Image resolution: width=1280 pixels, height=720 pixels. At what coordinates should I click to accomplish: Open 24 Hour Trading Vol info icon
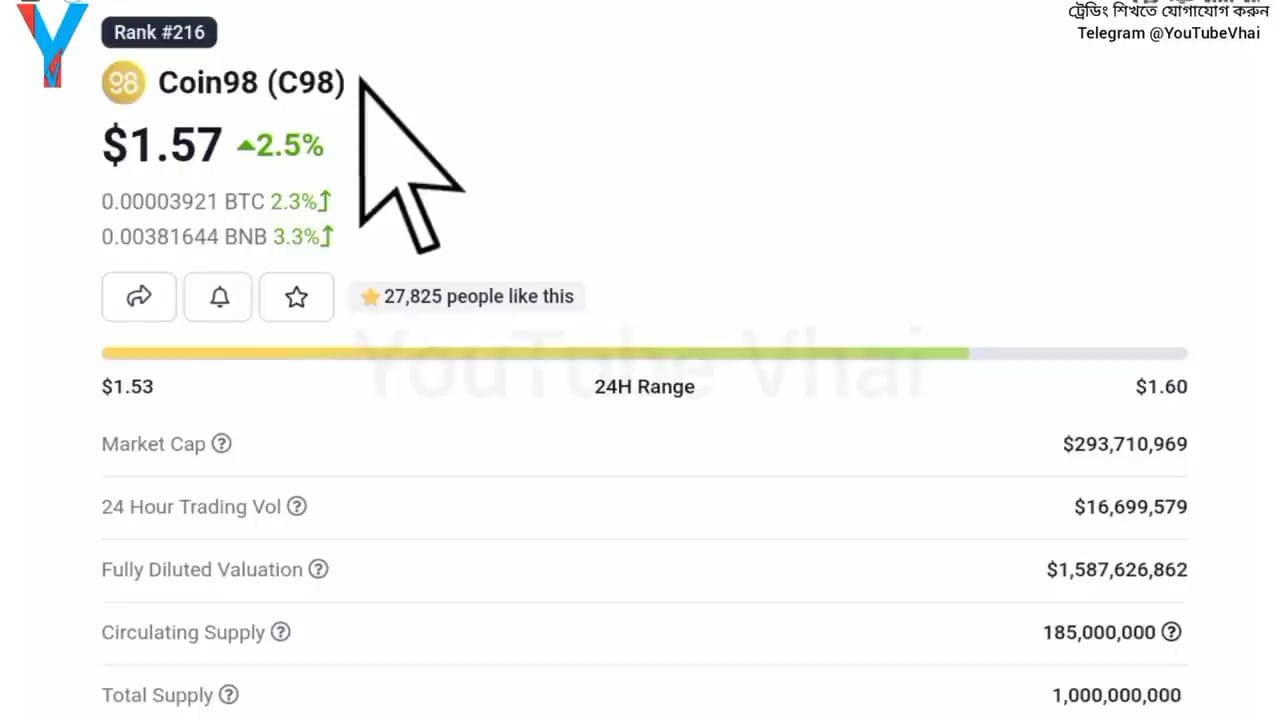coord(297,506)
